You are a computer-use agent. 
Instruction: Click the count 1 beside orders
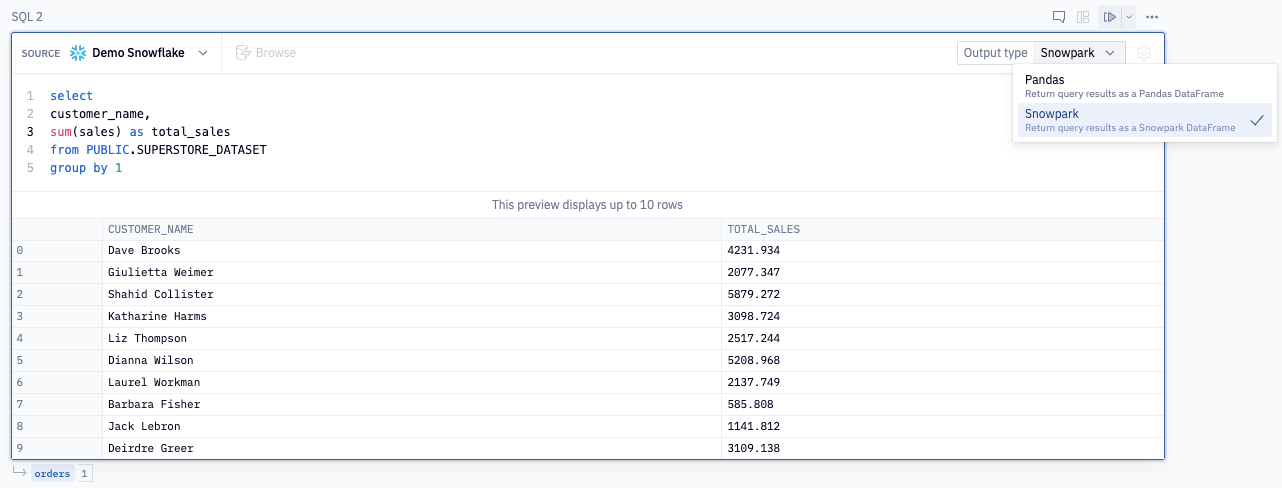tap(85, 473)
